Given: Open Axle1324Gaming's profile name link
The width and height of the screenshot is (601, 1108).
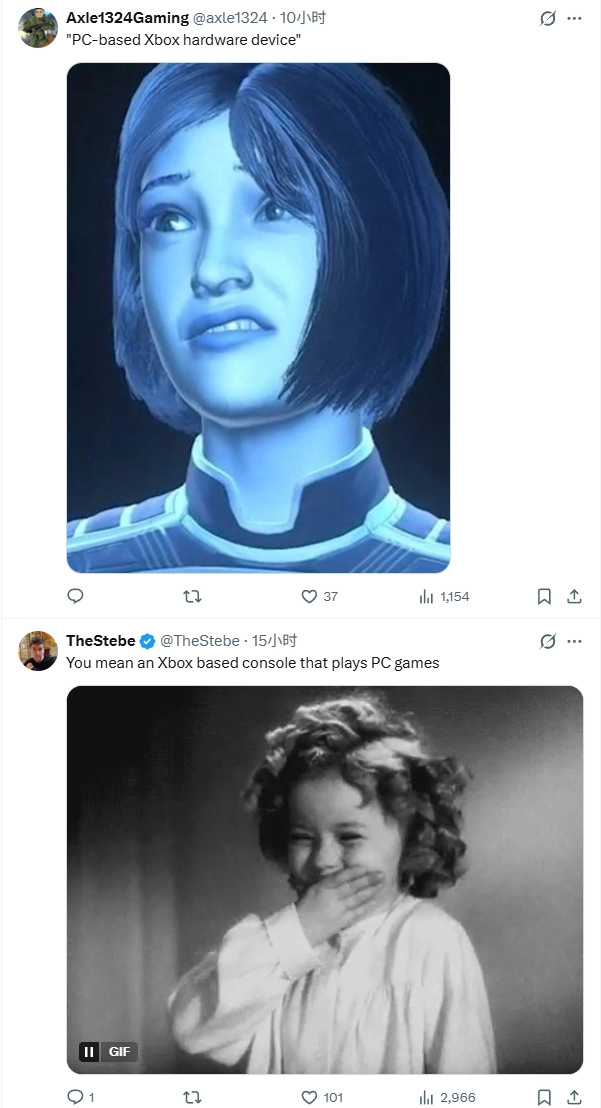Looking at the screenshot, I should [127, 18].
